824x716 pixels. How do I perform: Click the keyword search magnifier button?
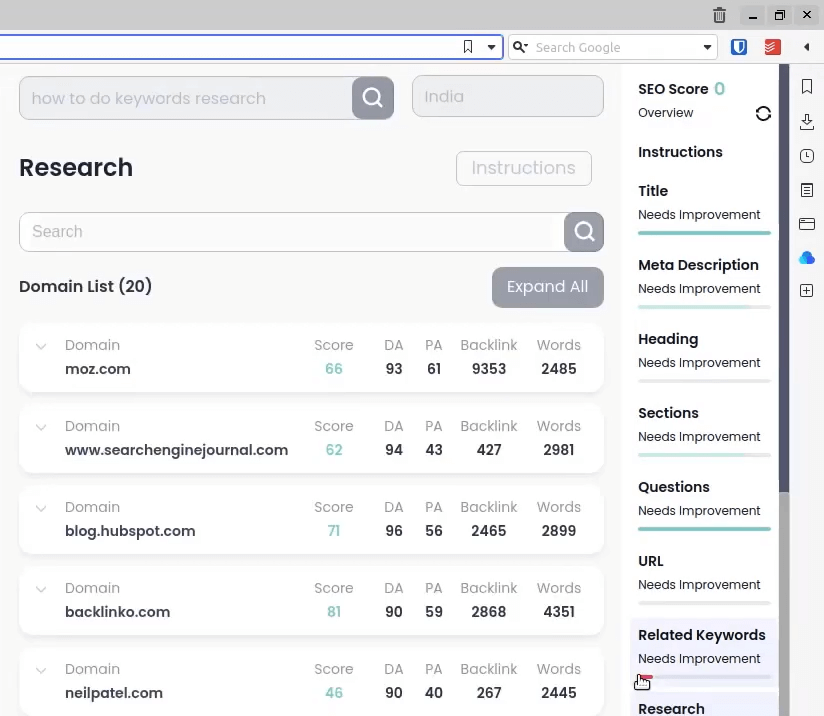(x=373, y=98)
